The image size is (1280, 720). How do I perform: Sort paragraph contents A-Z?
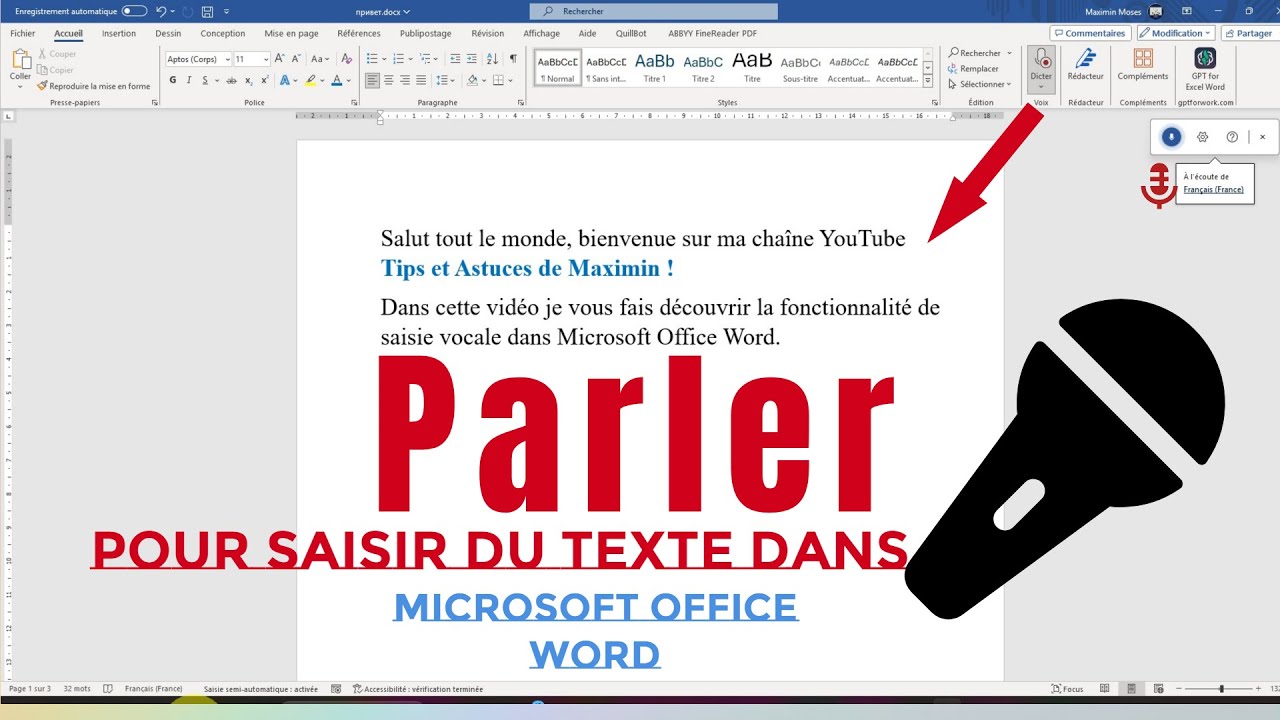coord(492,59)
